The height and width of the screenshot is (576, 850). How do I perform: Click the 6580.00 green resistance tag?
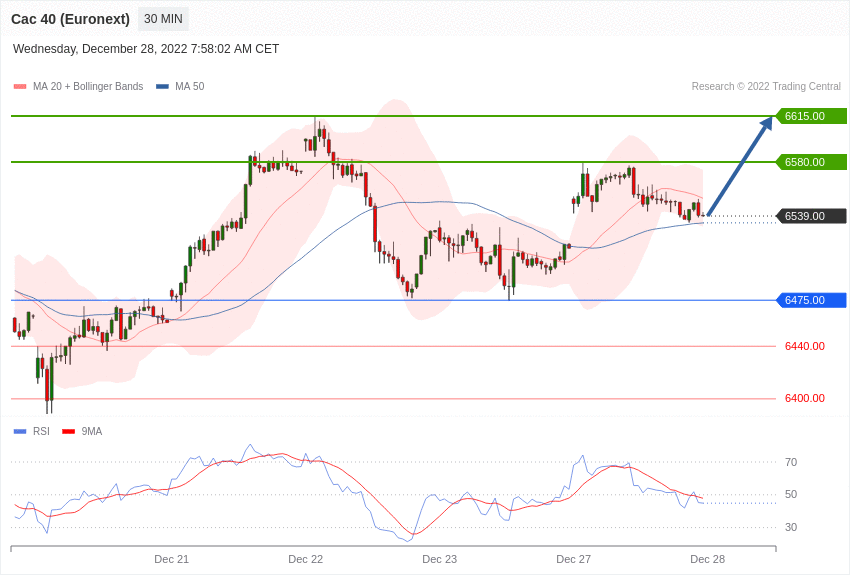(x=811, y=162)
